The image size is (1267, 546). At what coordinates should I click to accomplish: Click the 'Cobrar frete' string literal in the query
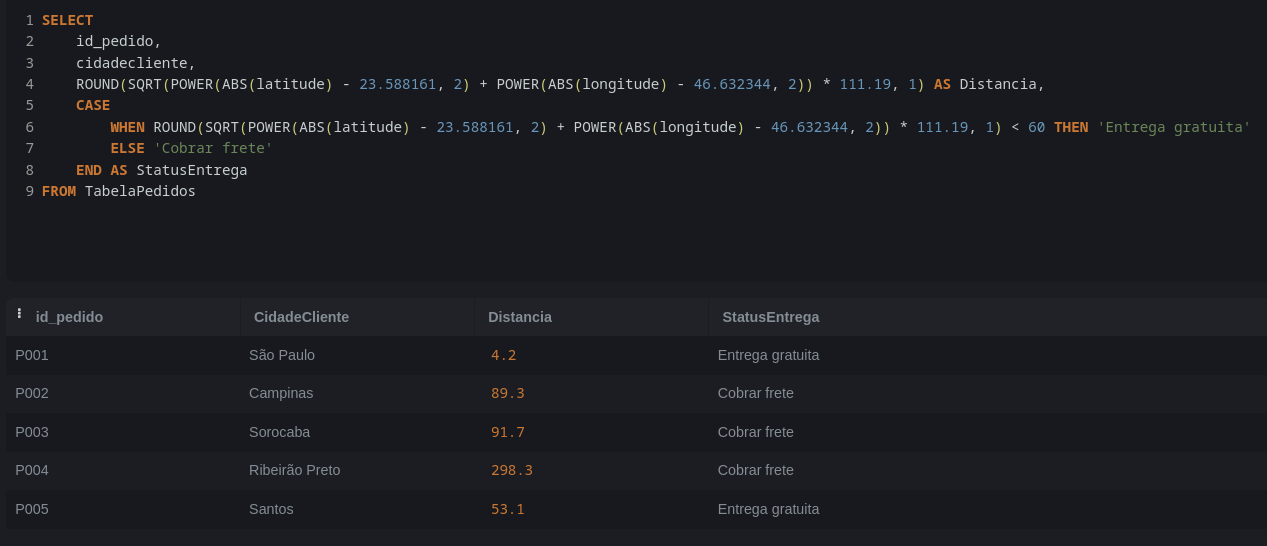coord(213,148)
